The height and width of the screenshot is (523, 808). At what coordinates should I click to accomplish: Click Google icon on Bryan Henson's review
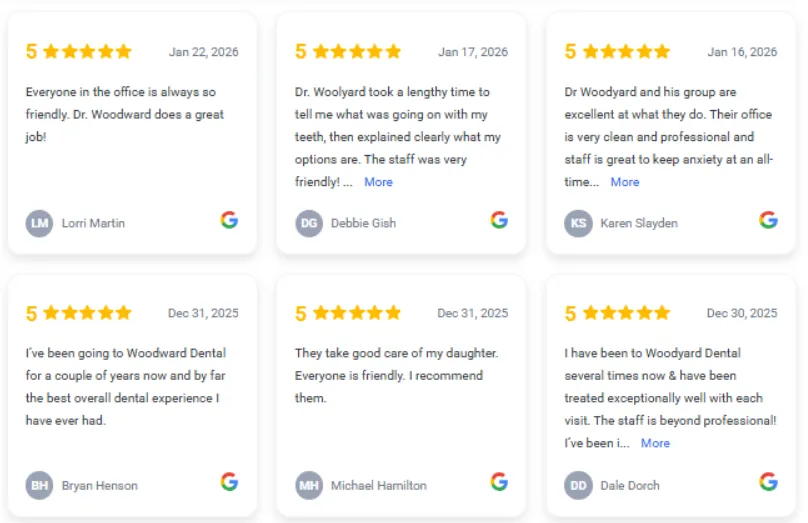click(x=229, y=482)
